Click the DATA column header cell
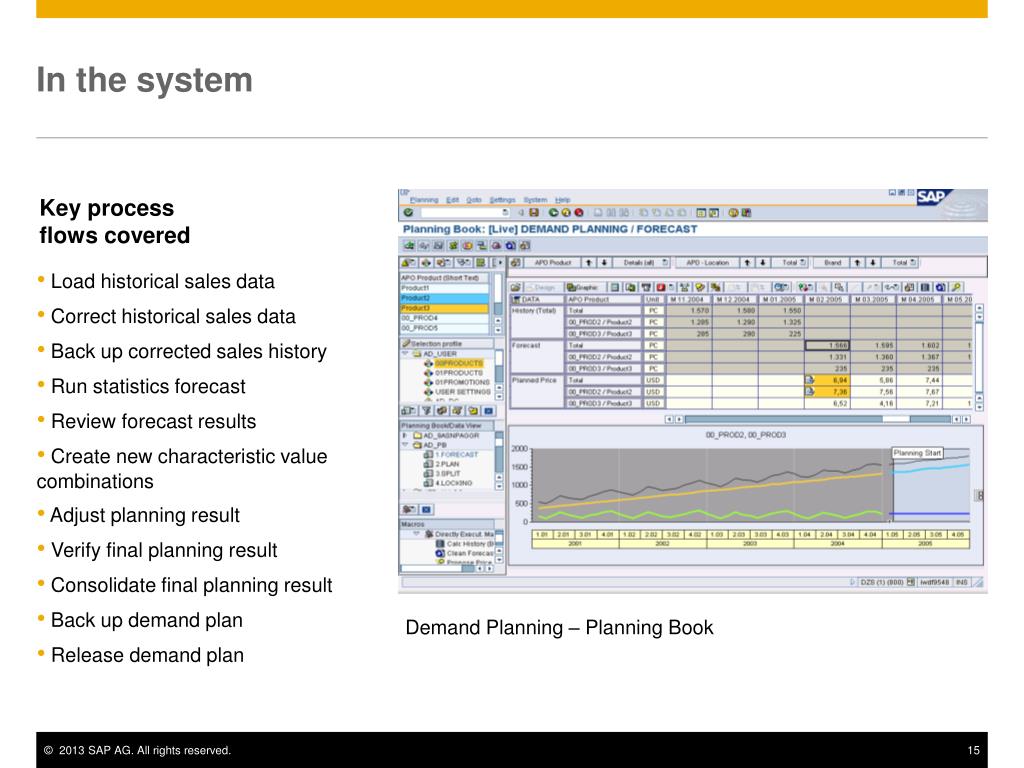 click(536, 299)
